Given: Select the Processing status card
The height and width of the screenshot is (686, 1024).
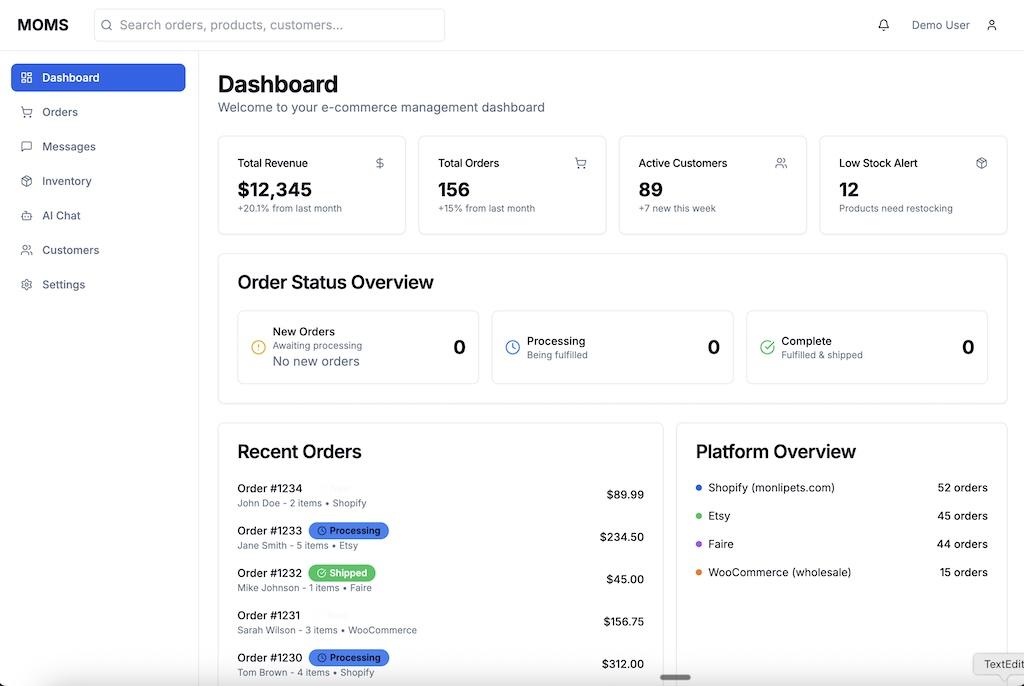Looking at the screenshot, I should [x=612, y=347].
